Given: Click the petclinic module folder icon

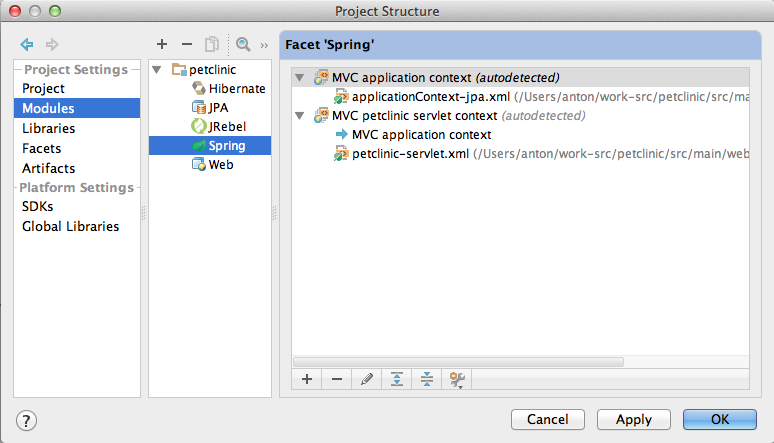Looking at the screenshot, I should [x=179, y=69].
